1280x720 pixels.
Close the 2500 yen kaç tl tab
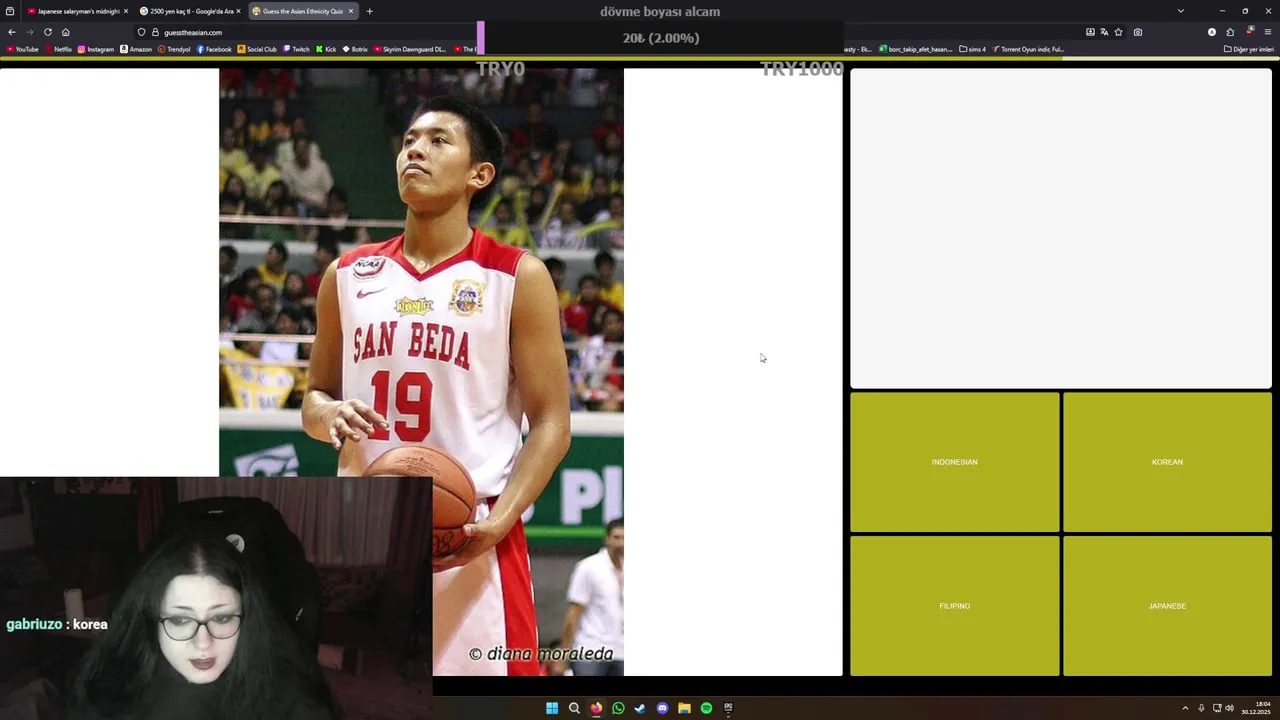238,11
